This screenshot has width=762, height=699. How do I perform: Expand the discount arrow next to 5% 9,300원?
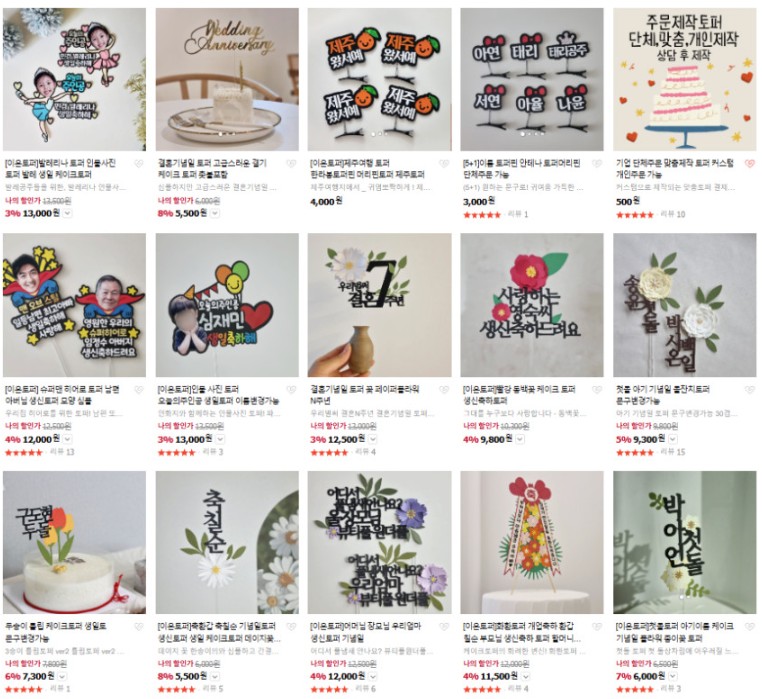pos(673,439)
